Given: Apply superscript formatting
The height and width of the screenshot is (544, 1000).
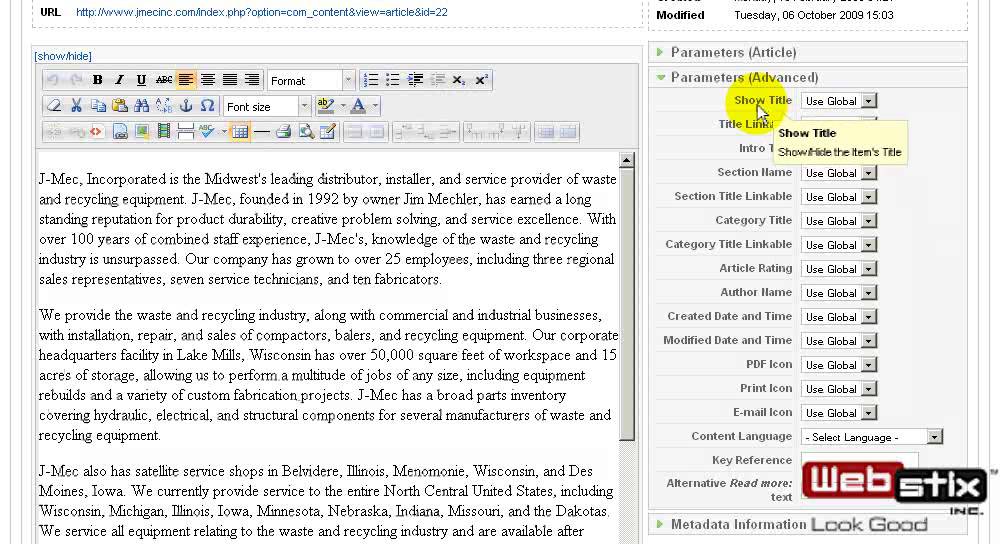Looking at the screenshot, I should click(481, 80).
